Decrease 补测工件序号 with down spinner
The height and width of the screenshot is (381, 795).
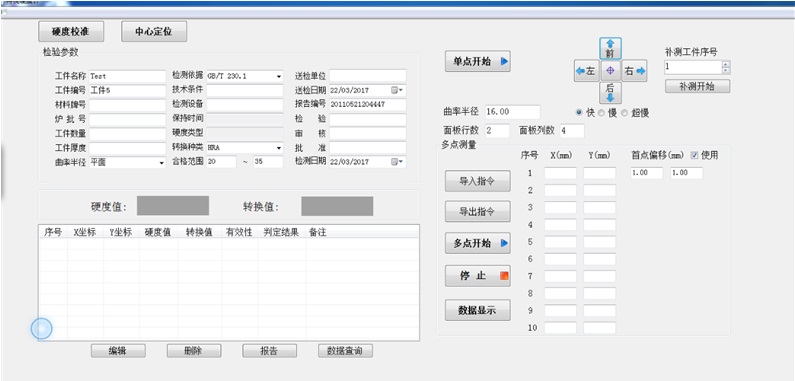(726, 70)
